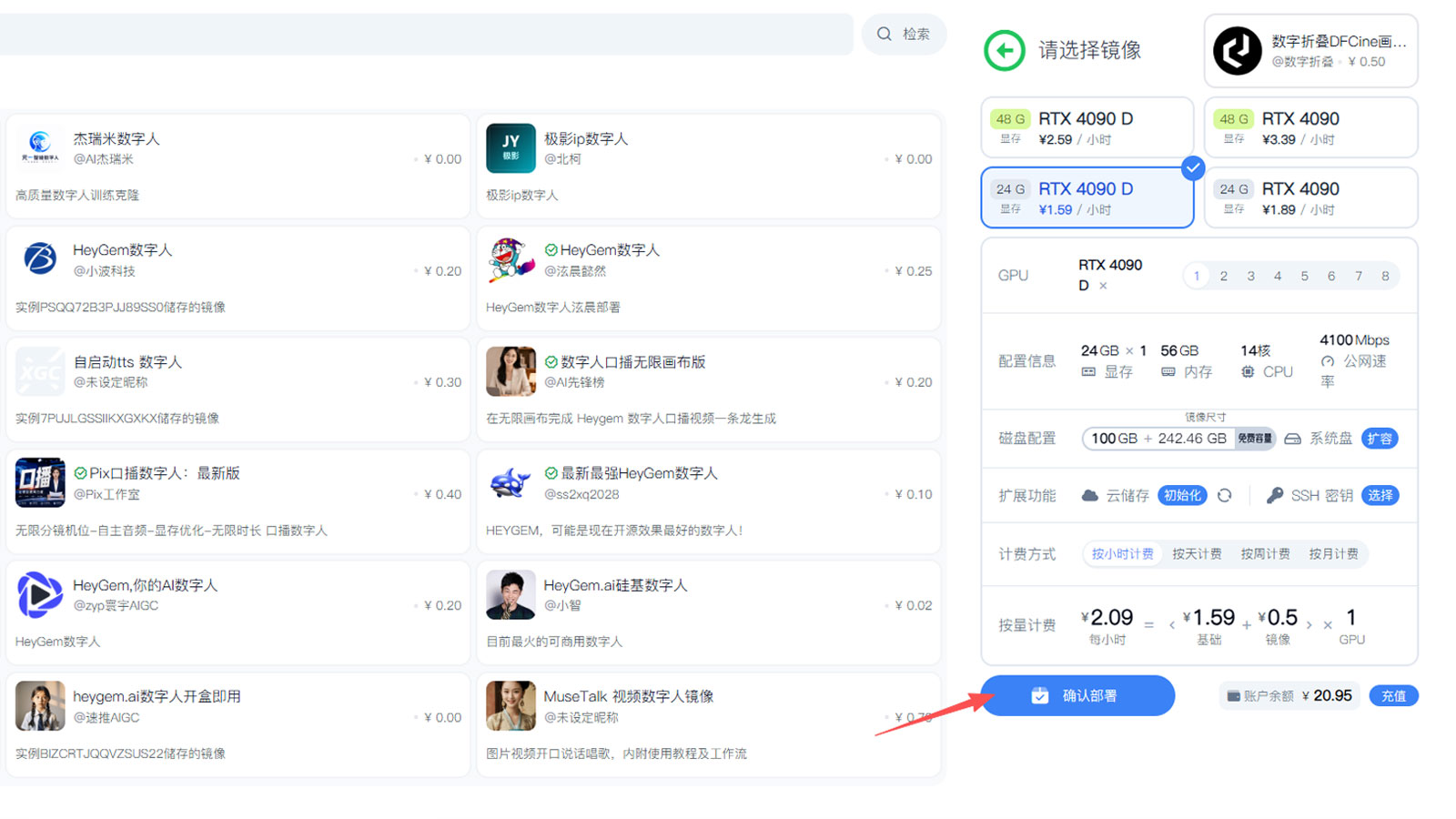Image resolution: width=1456 pixels, height=819 pixels.
Task: Click the SSH key icon
Action: click(1275, 495)
